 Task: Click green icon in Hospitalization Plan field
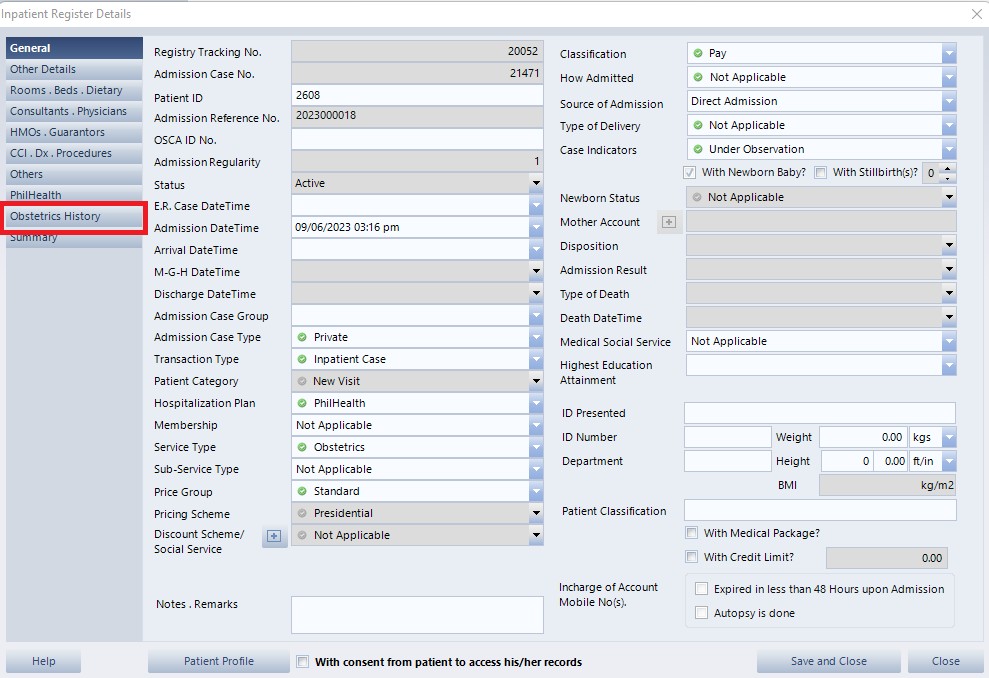302,403
